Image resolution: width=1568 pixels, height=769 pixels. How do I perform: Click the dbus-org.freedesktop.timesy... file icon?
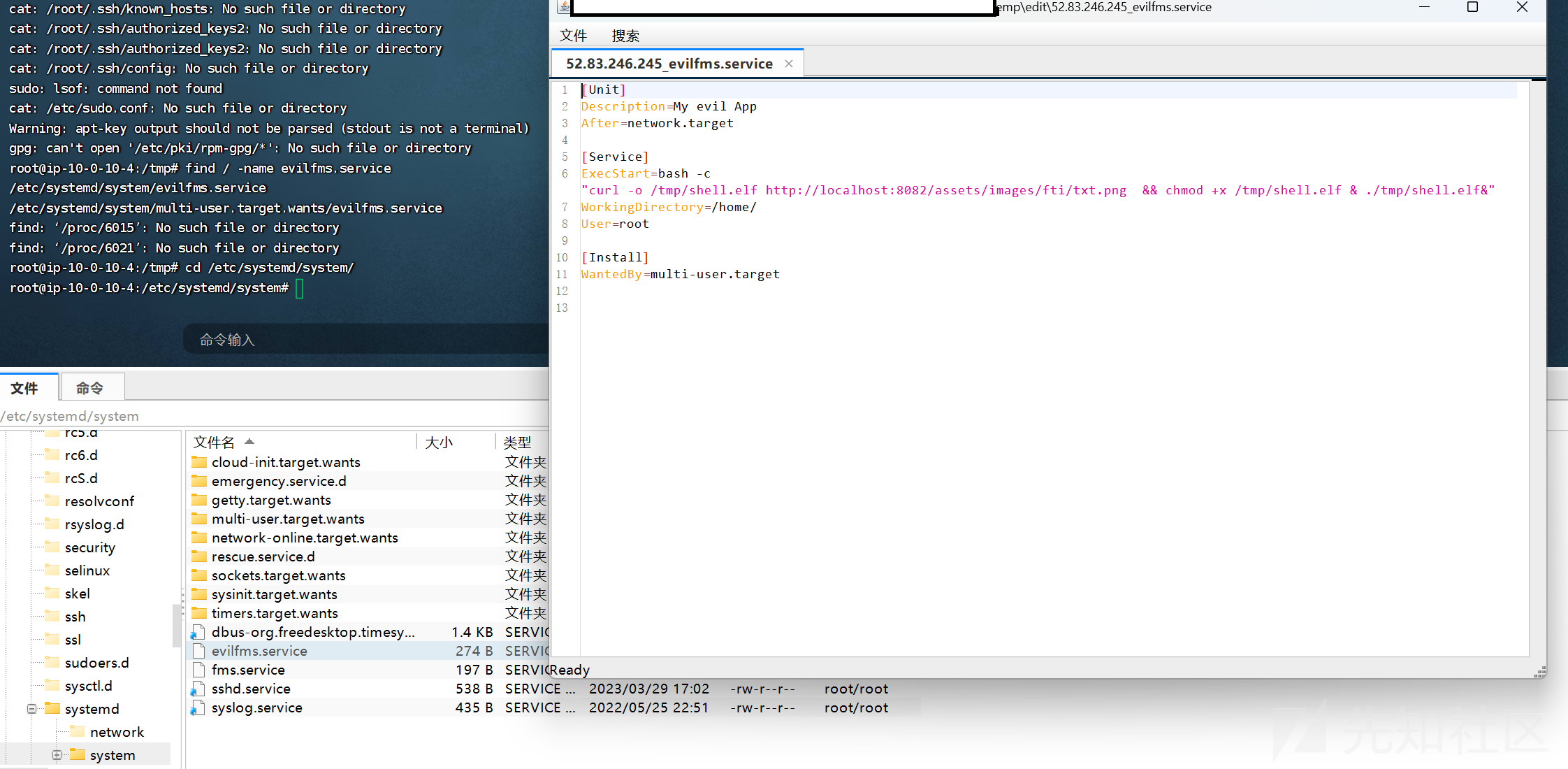point(198,632)
